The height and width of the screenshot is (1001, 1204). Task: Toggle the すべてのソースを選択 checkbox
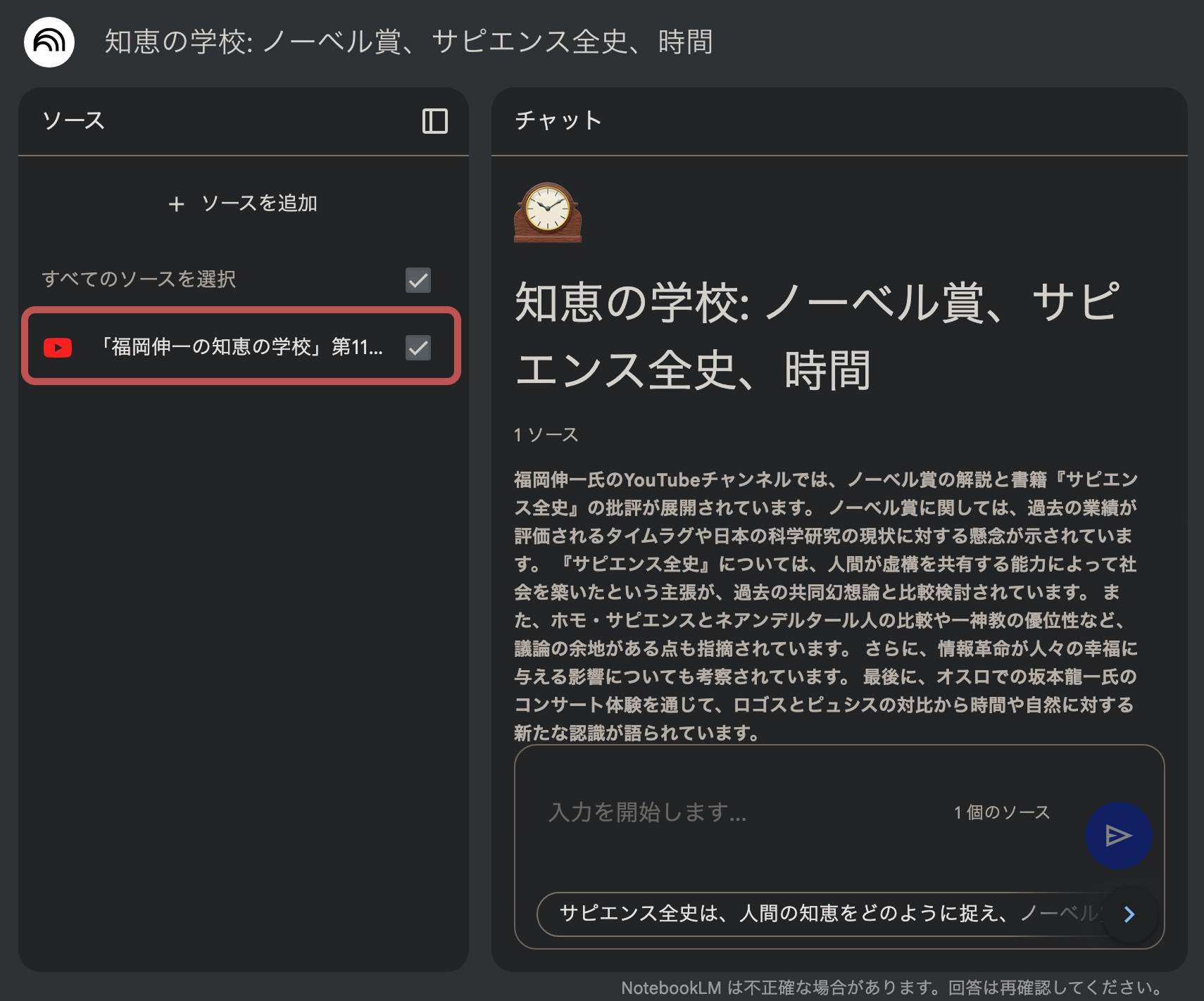click(x=418, y=280)
